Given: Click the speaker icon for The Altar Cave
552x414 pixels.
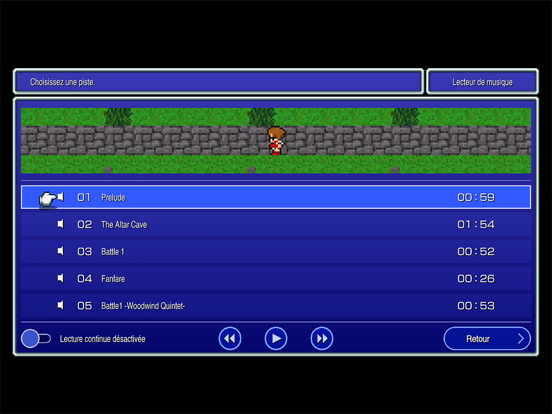Looking at the screenshot, I should tap(61, 224).
